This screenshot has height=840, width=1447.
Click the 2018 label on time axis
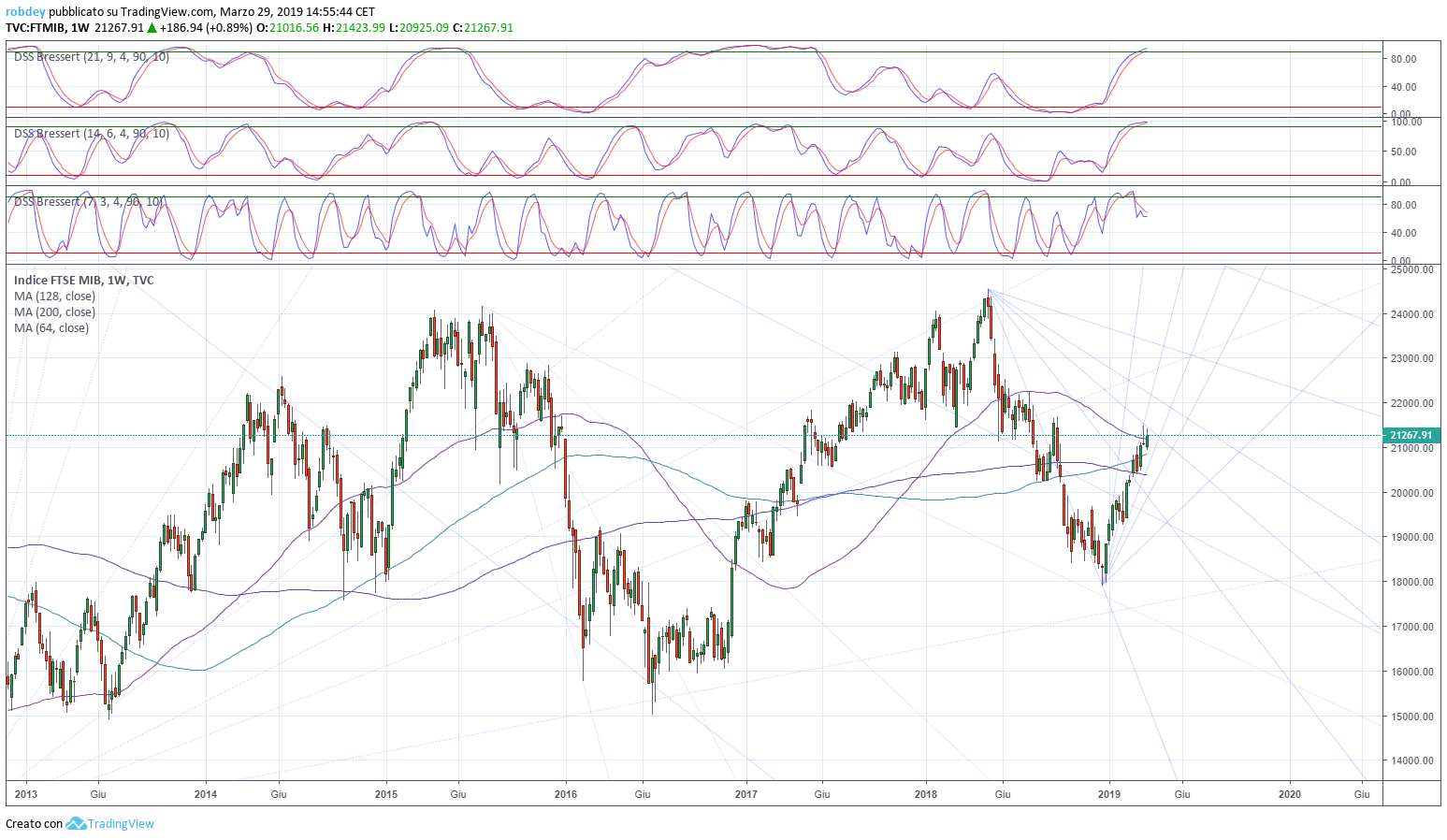[926, 794]
